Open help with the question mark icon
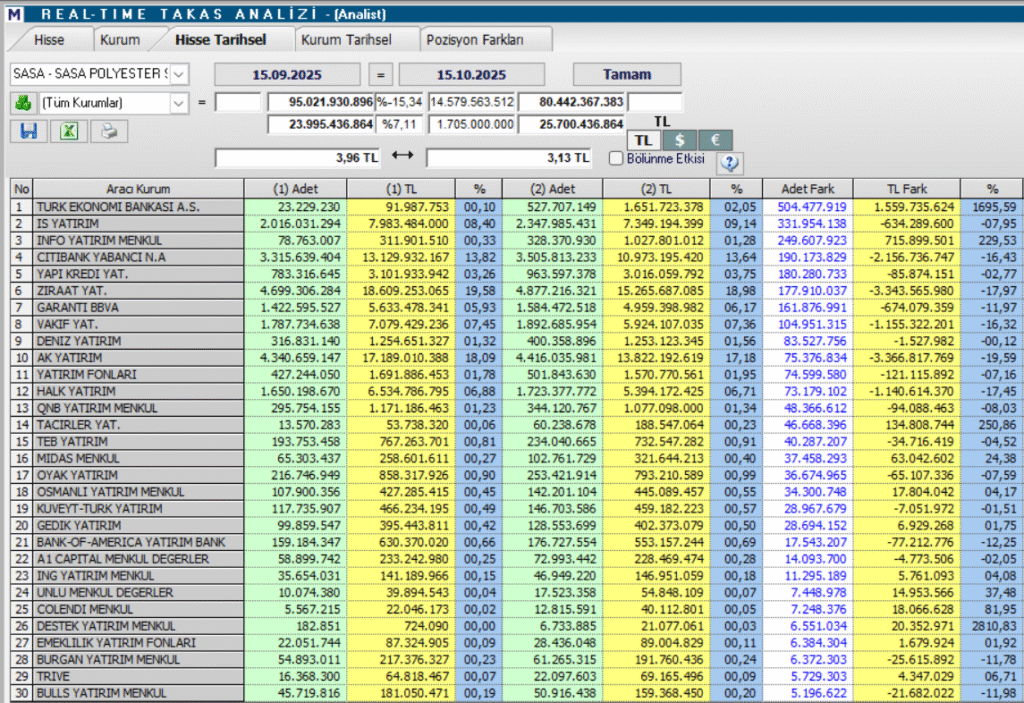 pos(729,162)
